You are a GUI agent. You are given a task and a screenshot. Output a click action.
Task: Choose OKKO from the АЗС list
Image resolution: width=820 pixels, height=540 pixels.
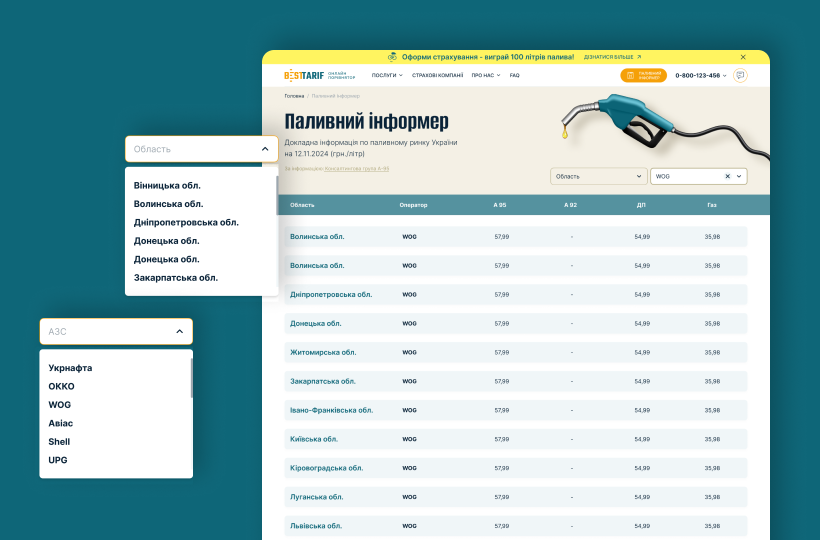(62, 386)
